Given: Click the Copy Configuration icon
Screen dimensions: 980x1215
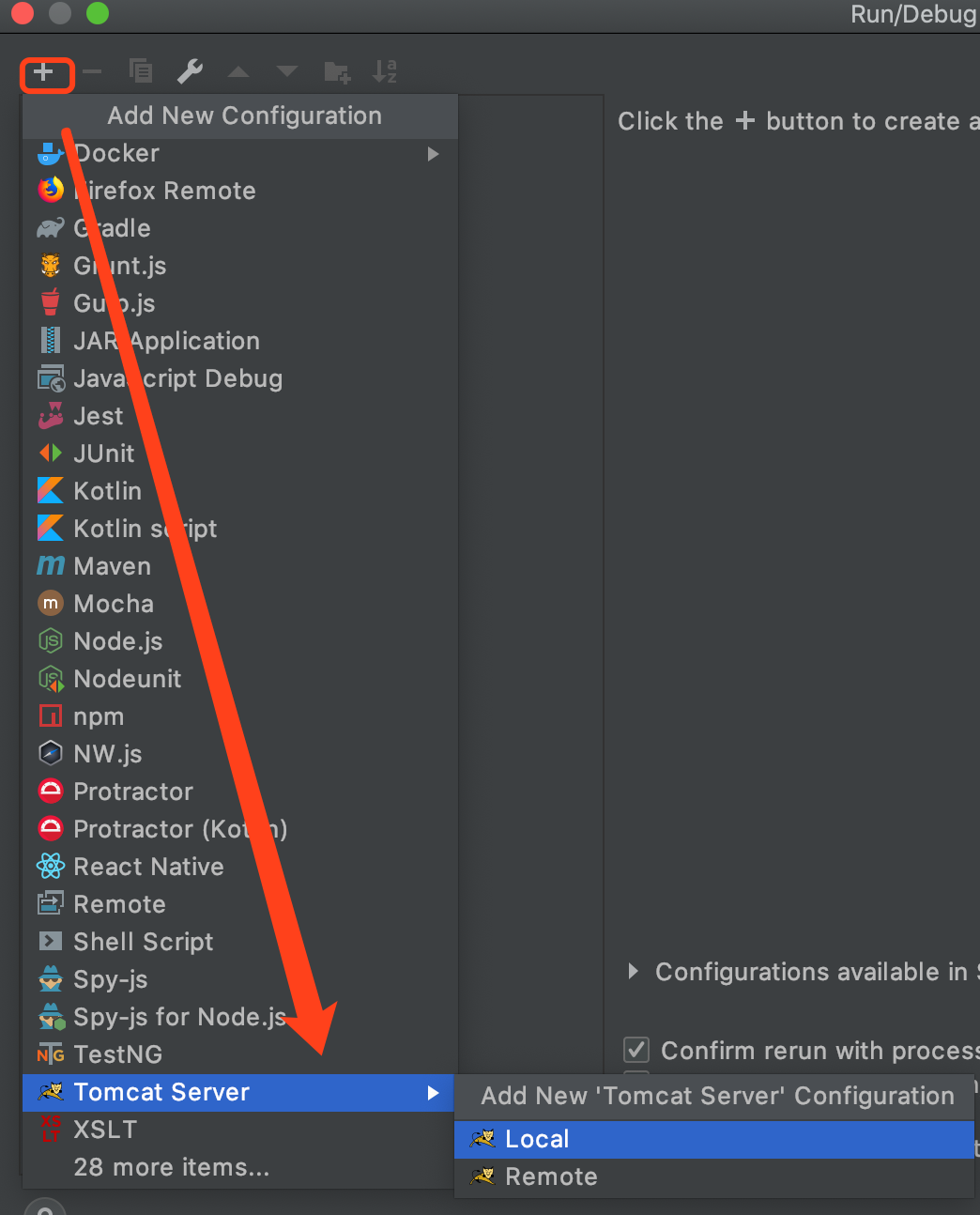Looking at the screenshot, I should coord(141,71).
